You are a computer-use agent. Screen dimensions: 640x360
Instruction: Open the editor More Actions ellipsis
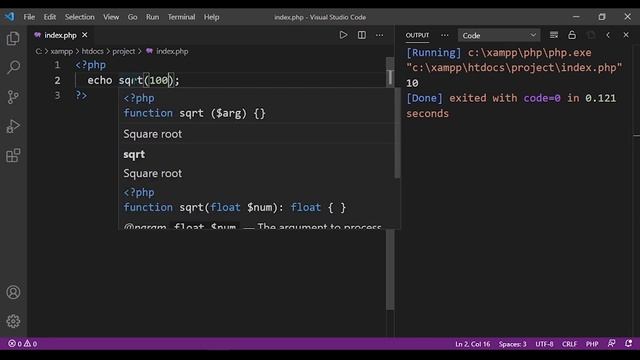coord(380,35)
